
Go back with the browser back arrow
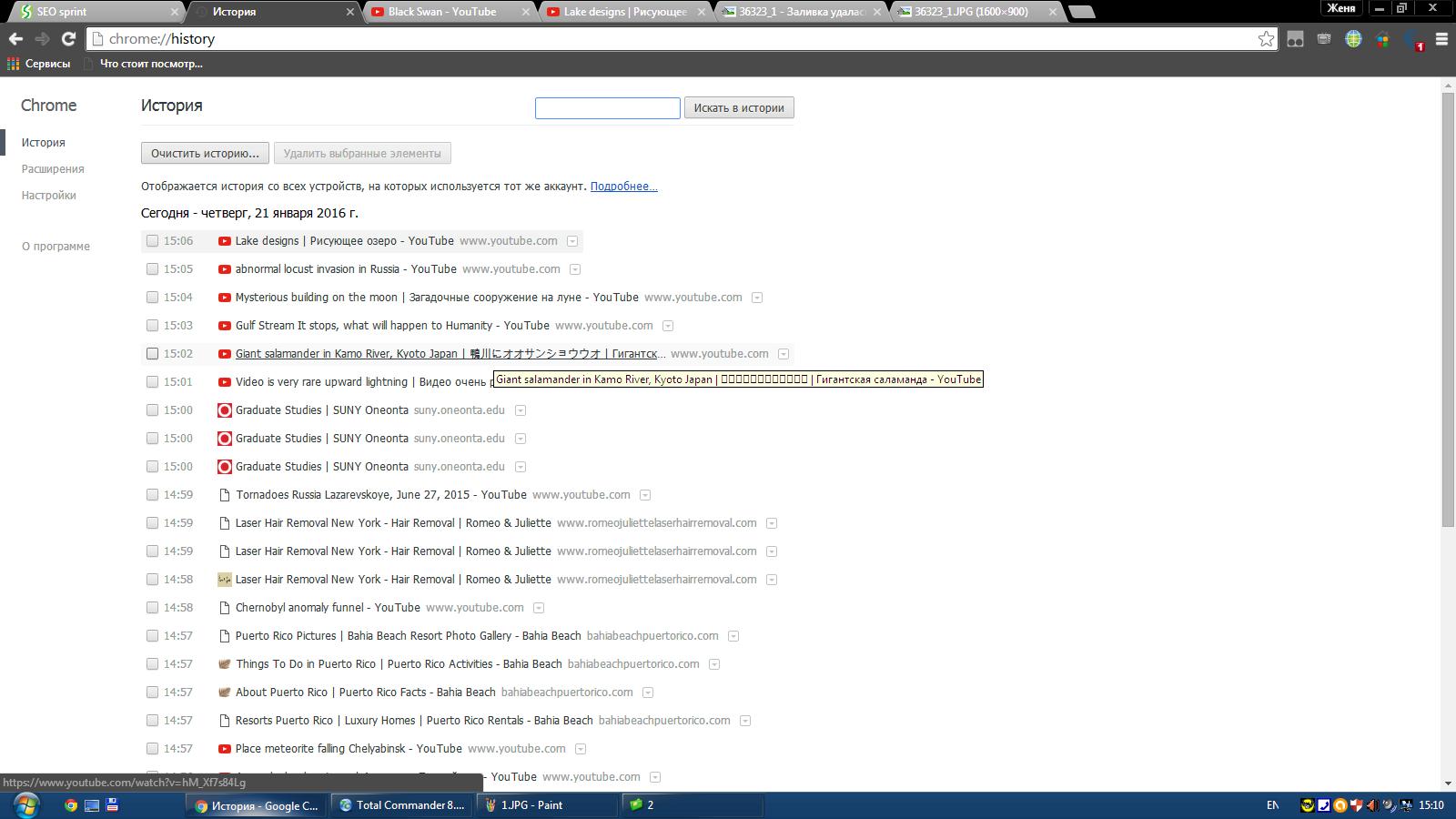(15, 39)
